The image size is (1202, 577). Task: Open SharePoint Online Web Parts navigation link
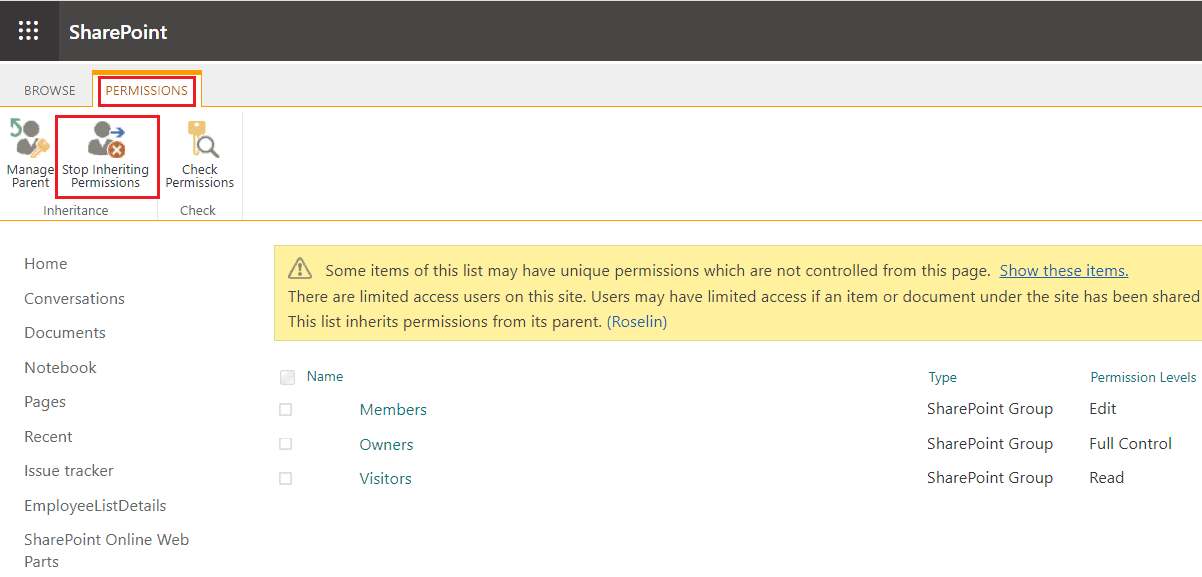[107, 550]
